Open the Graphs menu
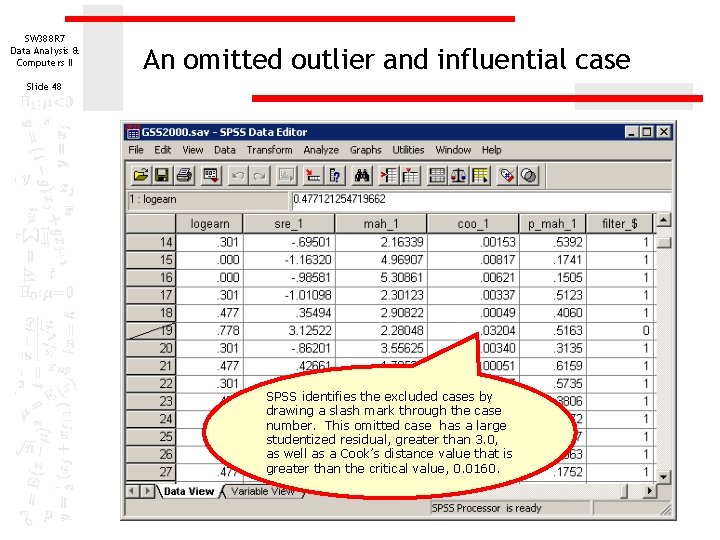The height and width of the screenshot is (540, 720). pos(366,150)
